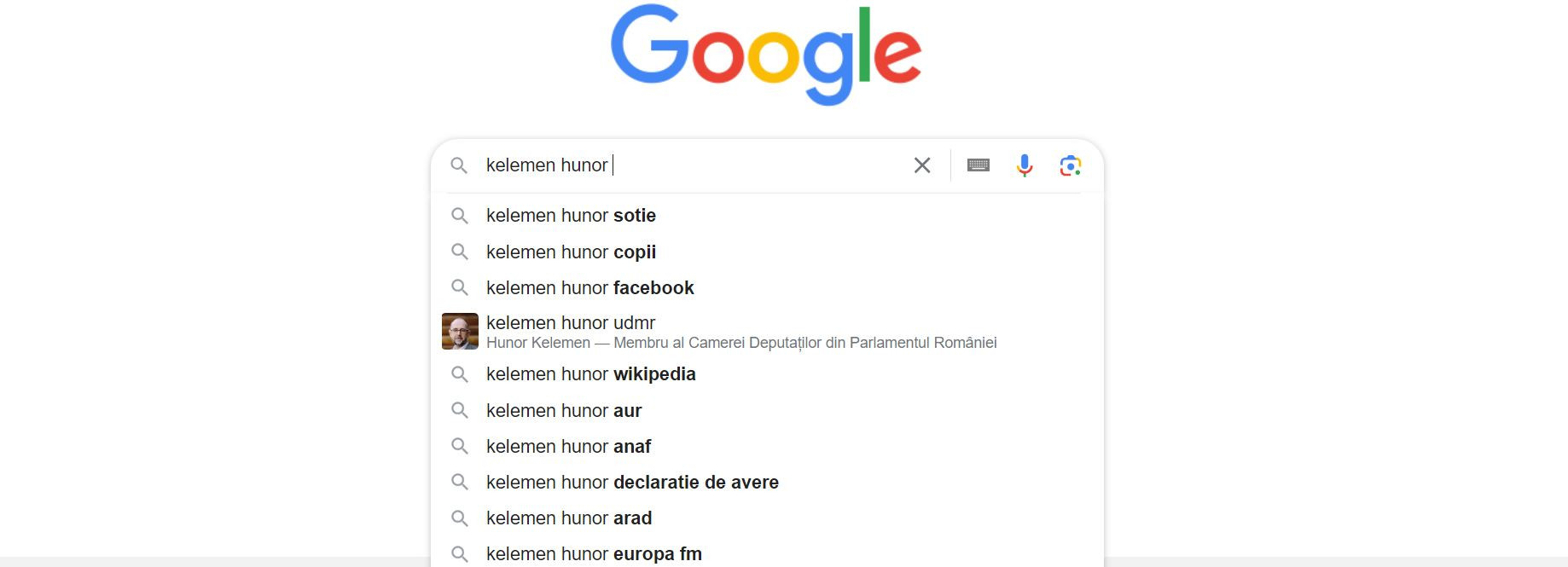Click the Google Lens camera icon
This screenshot has width=1568, height=567.
tap(1072, 165)
